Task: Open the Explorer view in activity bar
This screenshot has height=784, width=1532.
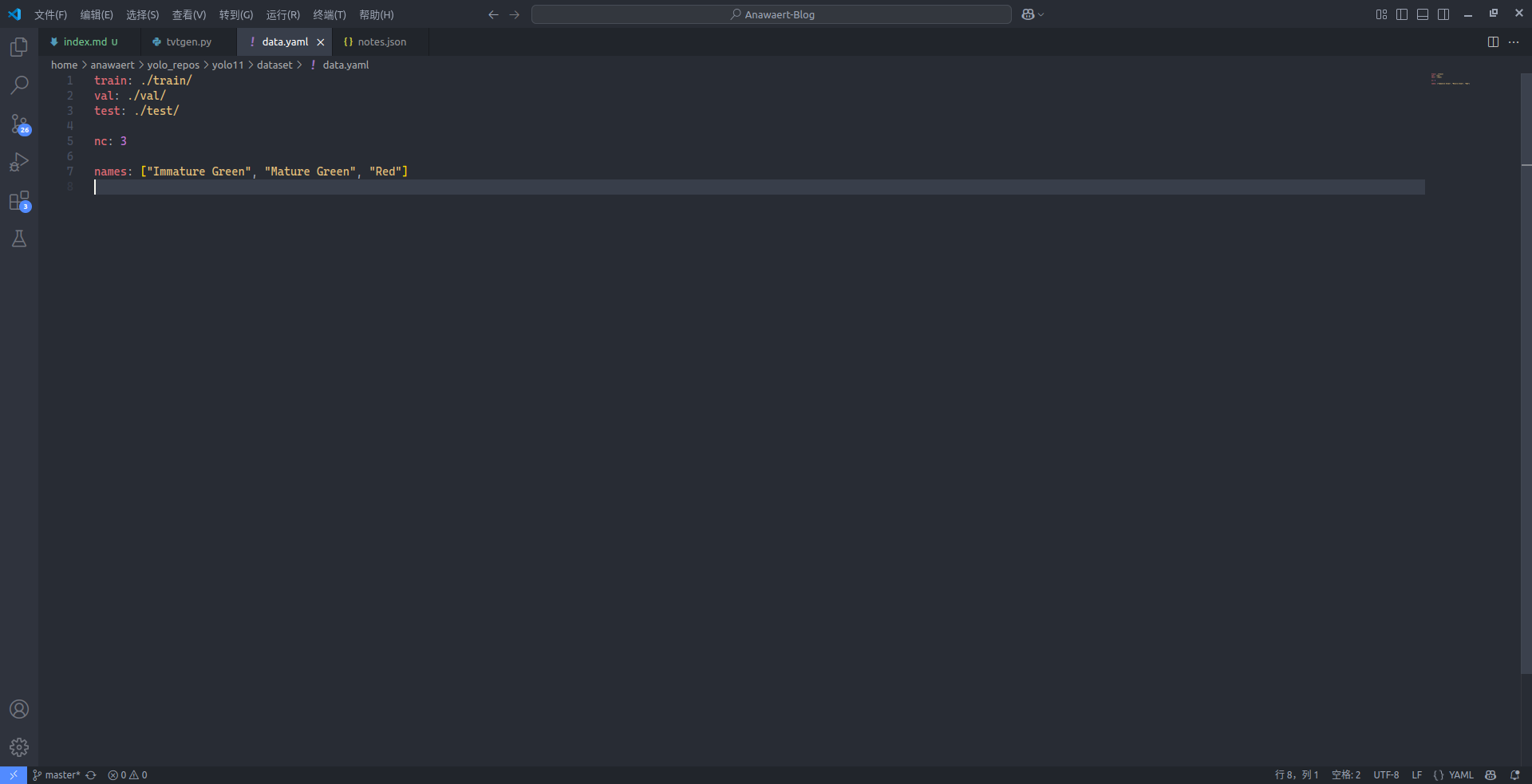Action: pos(19,47)
